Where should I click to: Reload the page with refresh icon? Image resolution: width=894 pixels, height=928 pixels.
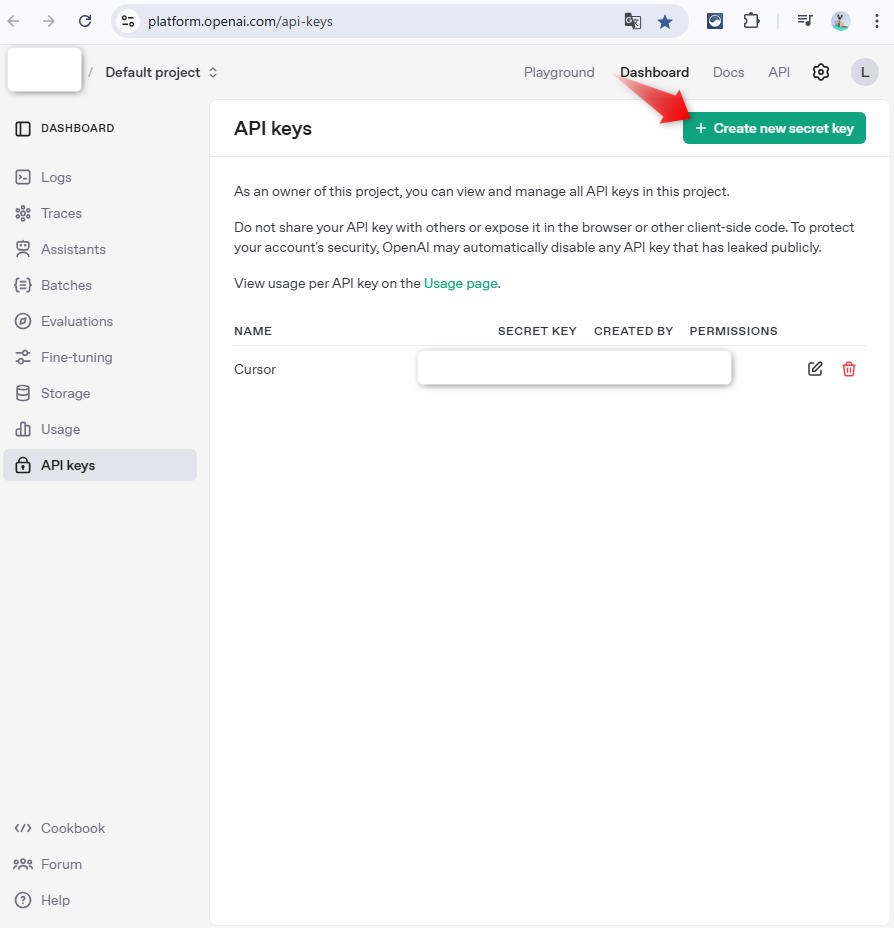coord(85,21)
